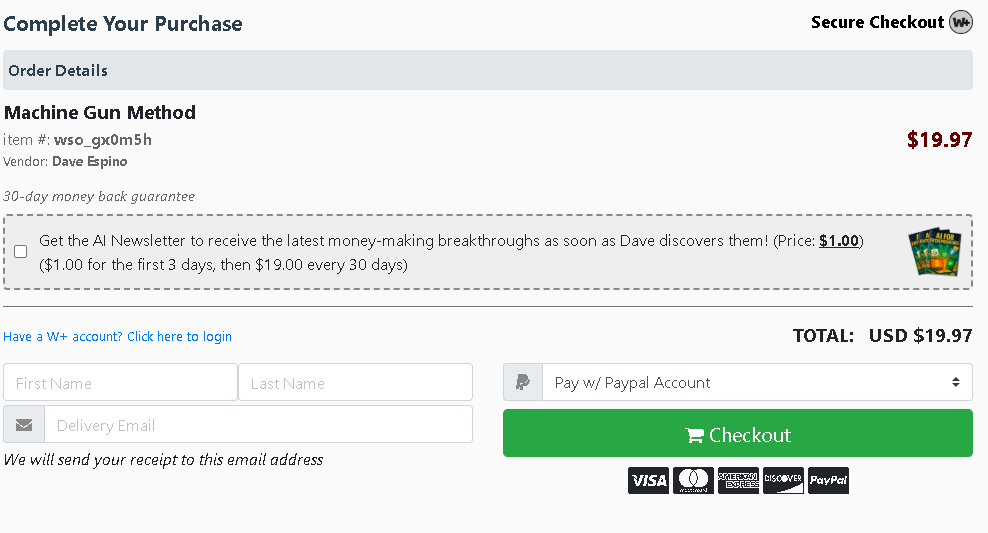Screen dimensions: 988x533
Task: Click the AI Newsletter product thumbnail
Action: (934, 252)
